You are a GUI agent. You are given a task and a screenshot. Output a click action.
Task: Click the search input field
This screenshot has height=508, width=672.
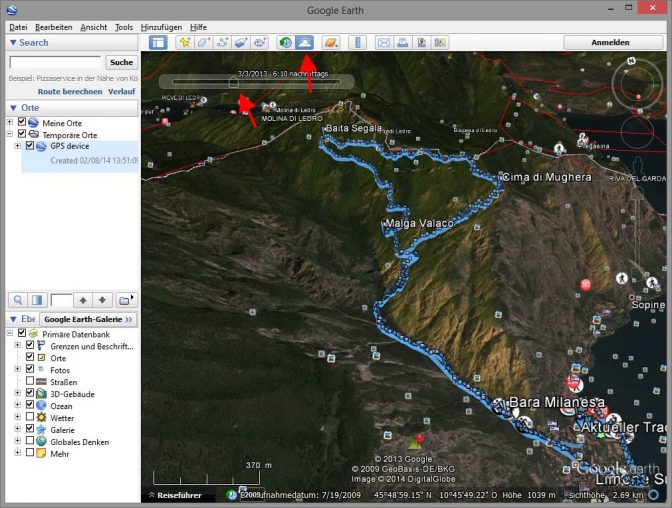(x=55, y=62)
